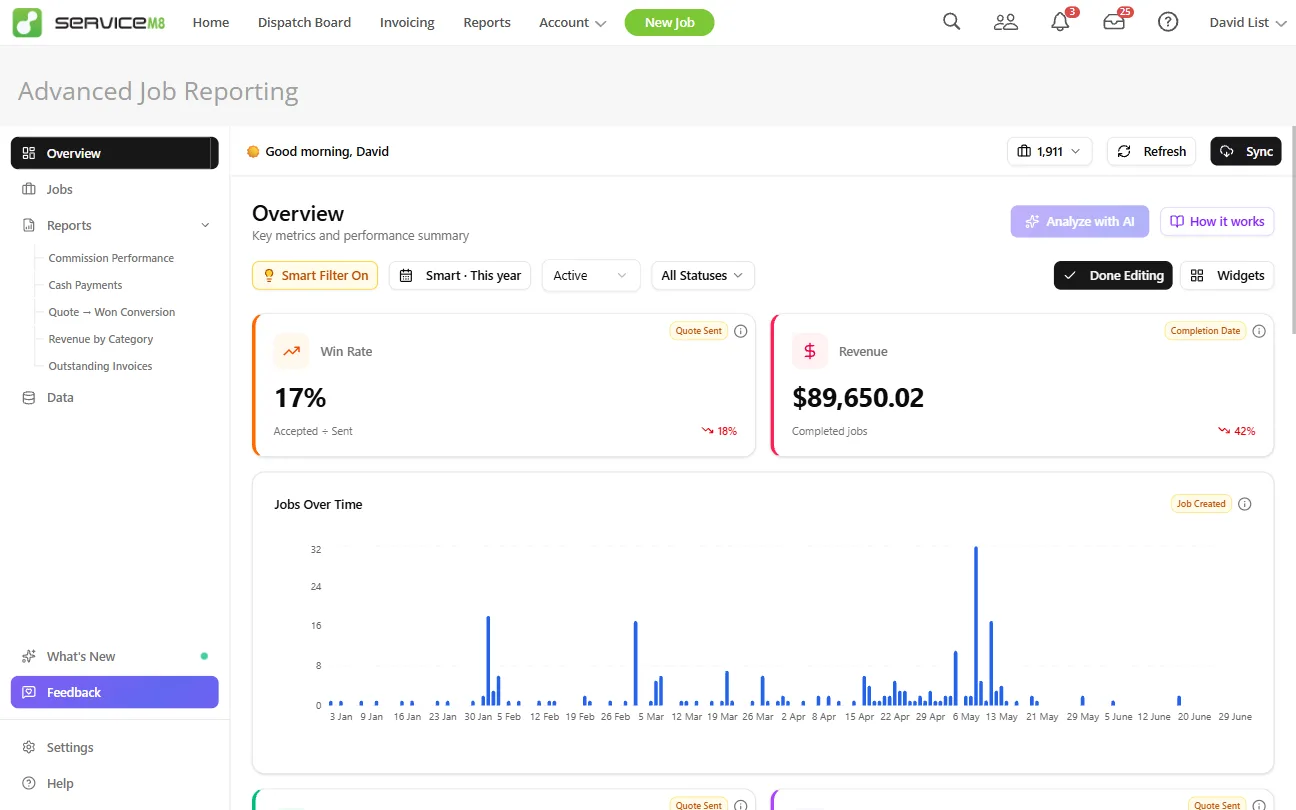Click the Quote Sent badge on Win Rate

tap(698, 331)
